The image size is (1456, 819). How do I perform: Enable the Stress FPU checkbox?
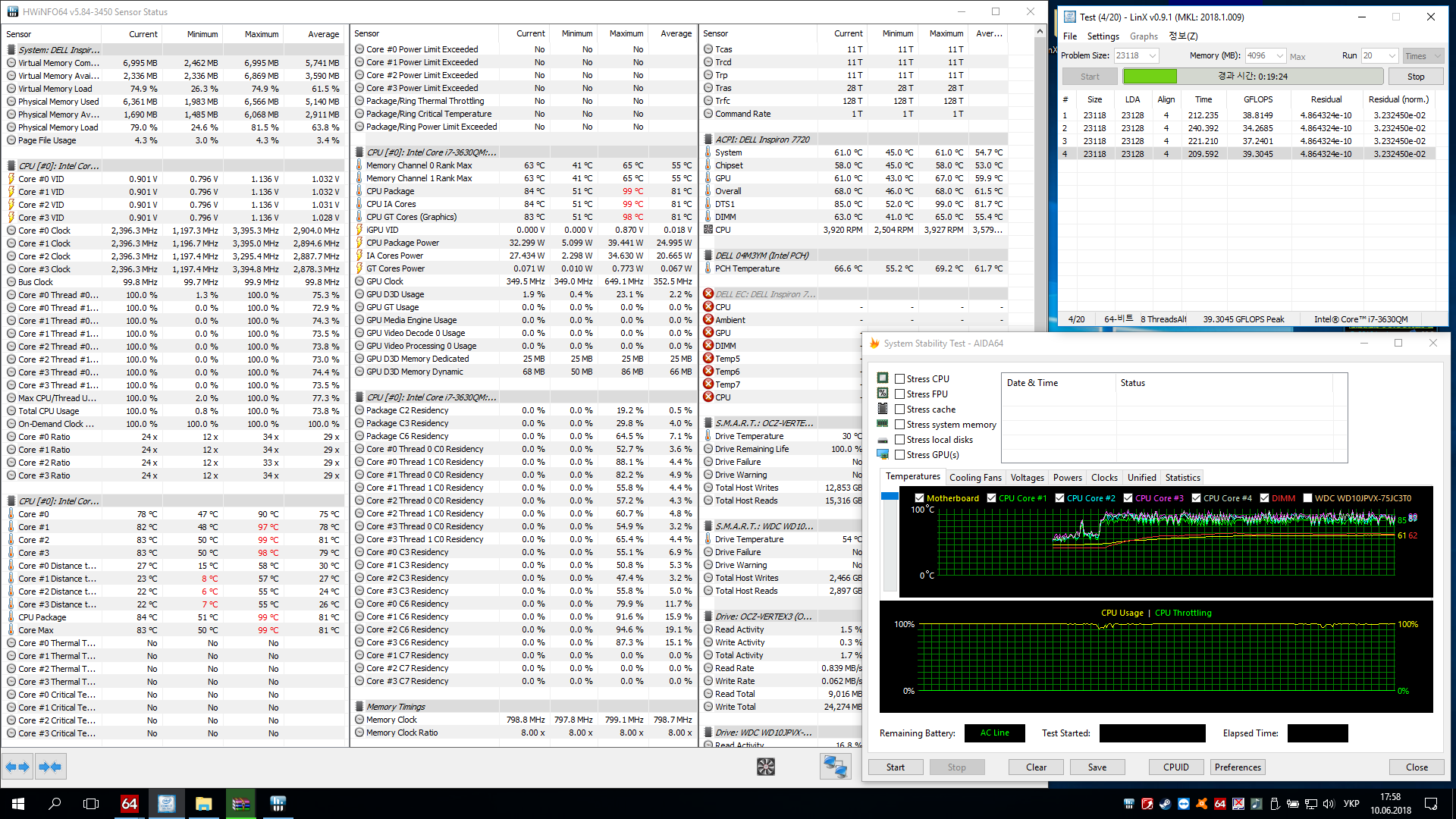(900, 394)
